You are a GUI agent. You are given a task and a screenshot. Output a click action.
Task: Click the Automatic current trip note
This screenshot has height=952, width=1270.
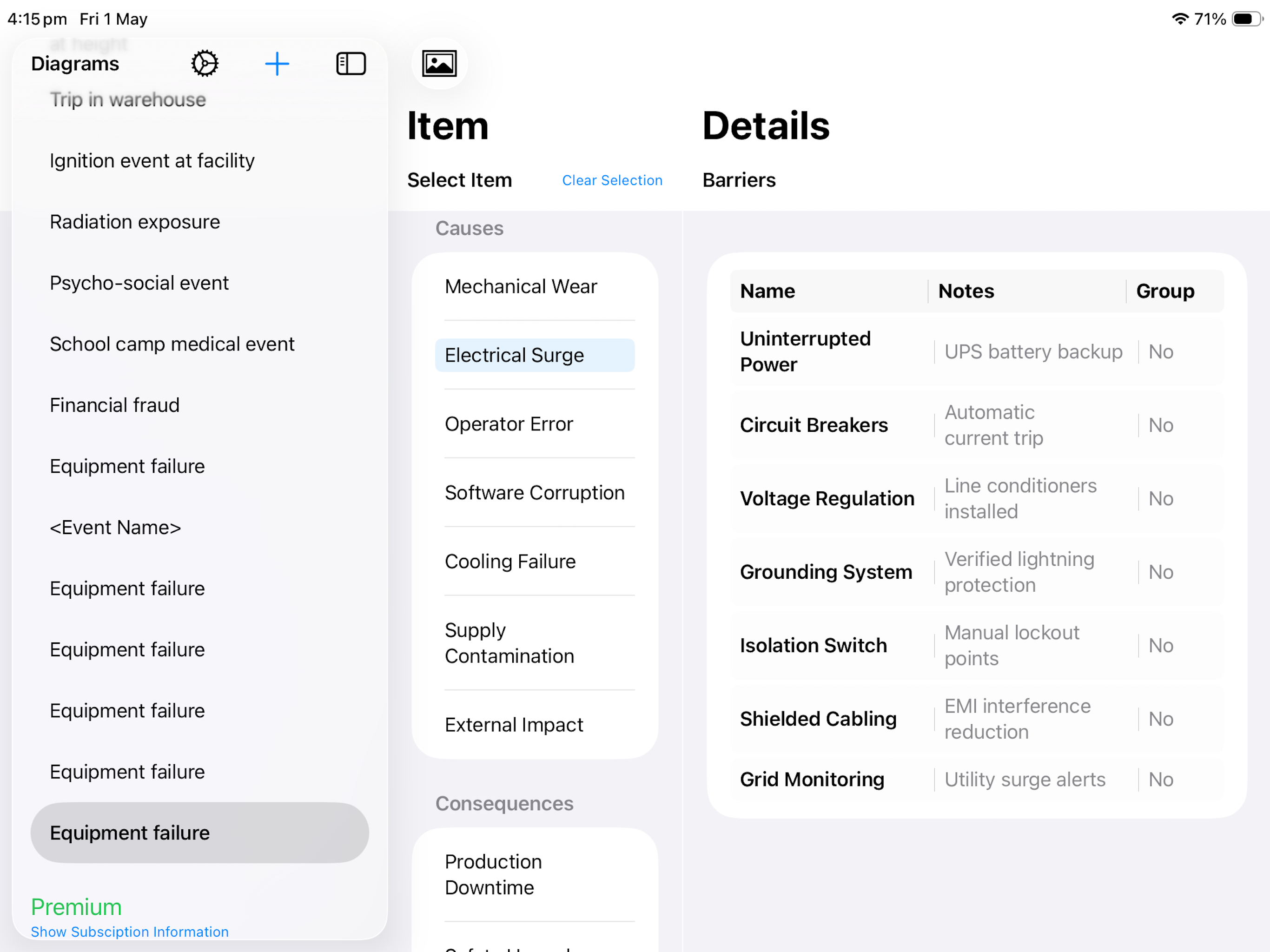[994, 425]
